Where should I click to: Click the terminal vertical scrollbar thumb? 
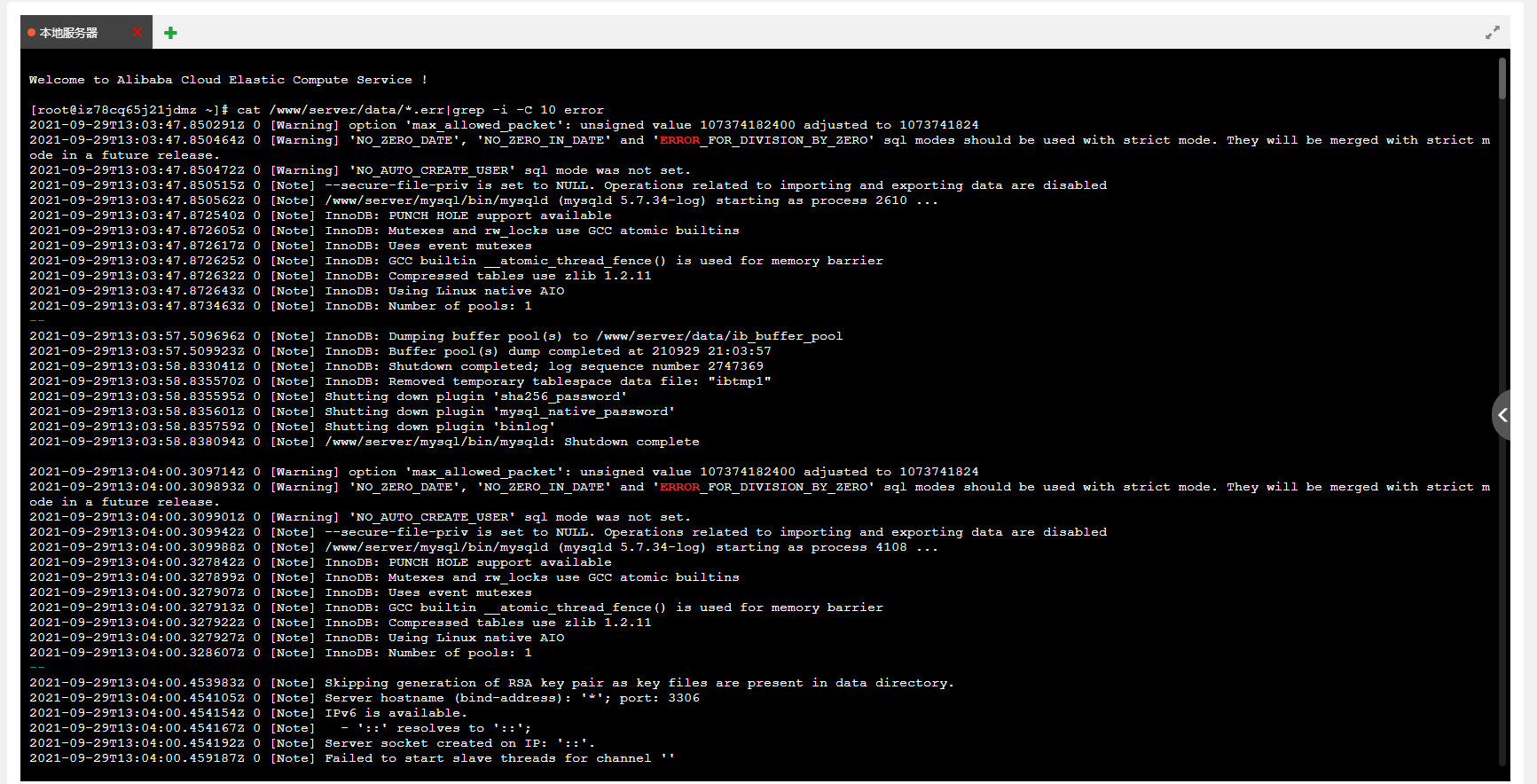(x=1502, y=78)
